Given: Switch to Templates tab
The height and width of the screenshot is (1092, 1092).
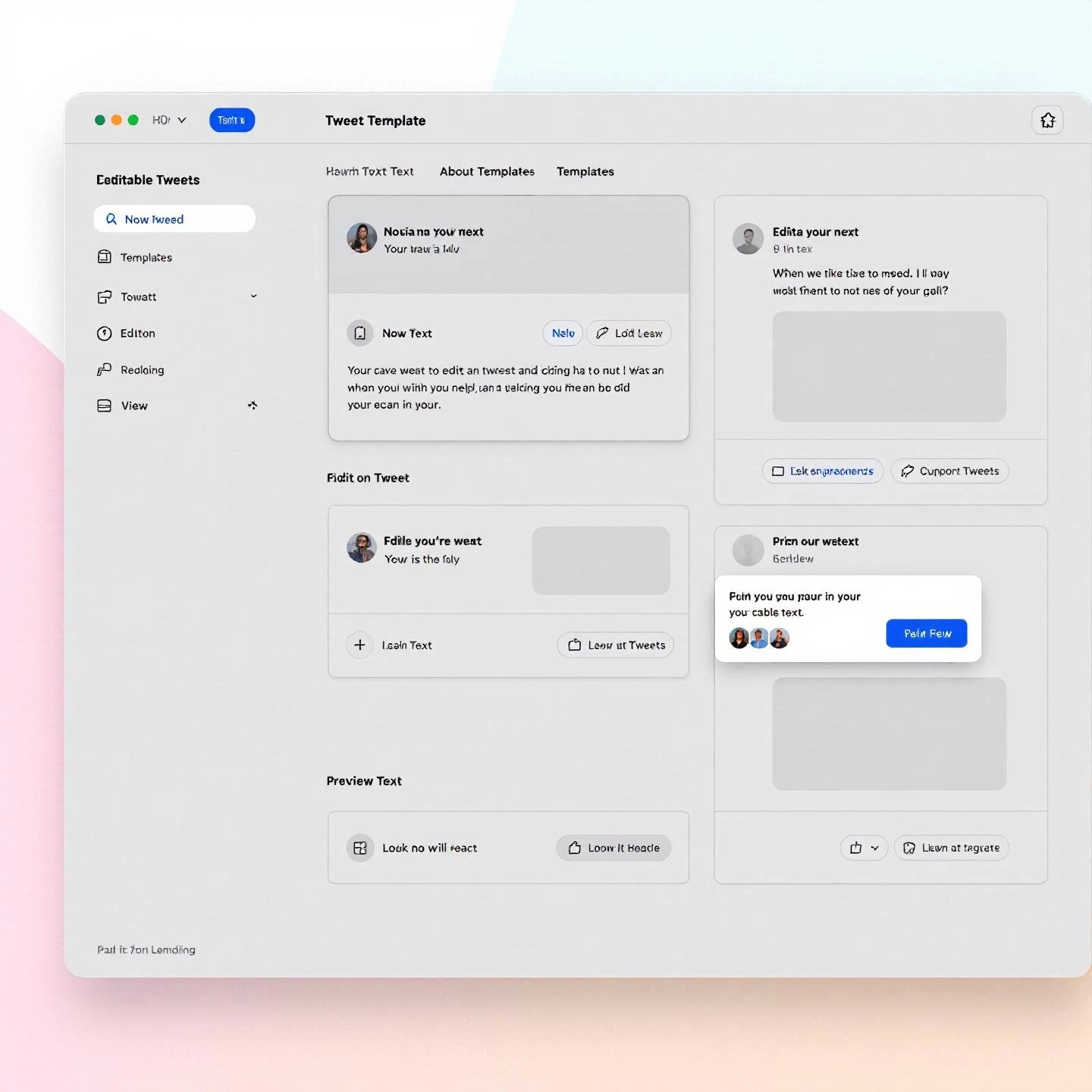Looking at the screenshot, I should point(585,171).
